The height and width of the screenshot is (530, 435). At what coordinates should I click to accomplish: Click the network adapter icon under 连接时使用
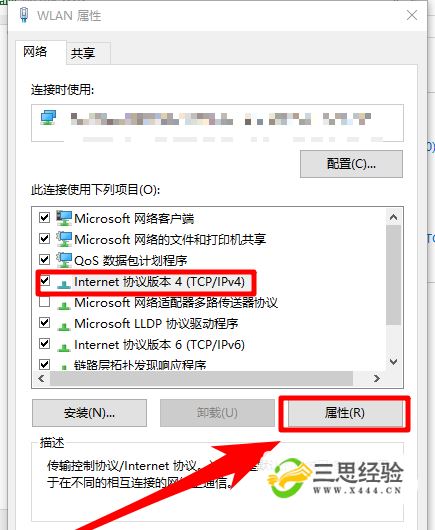coord(48,118)
